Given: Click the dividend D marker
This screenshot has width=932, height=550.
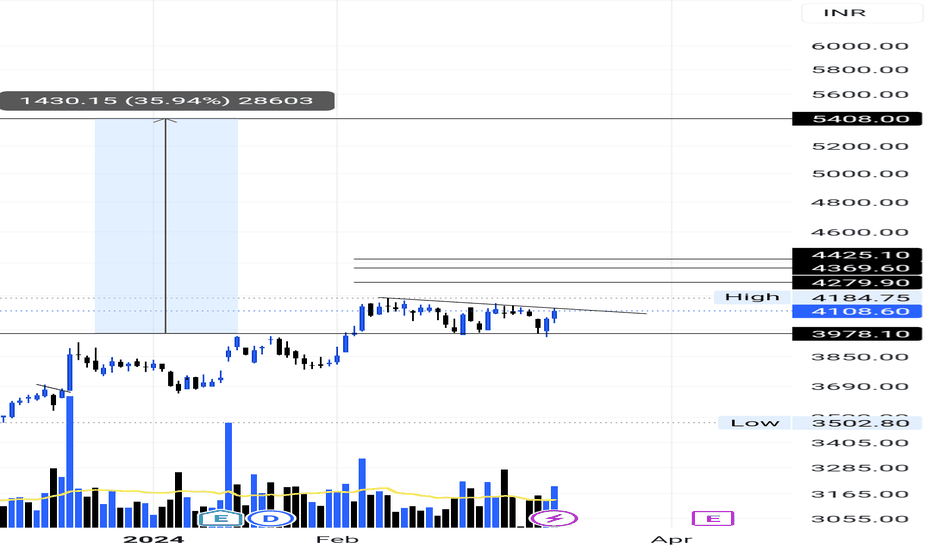Looking at the screenshot, I should pos(270,518).
